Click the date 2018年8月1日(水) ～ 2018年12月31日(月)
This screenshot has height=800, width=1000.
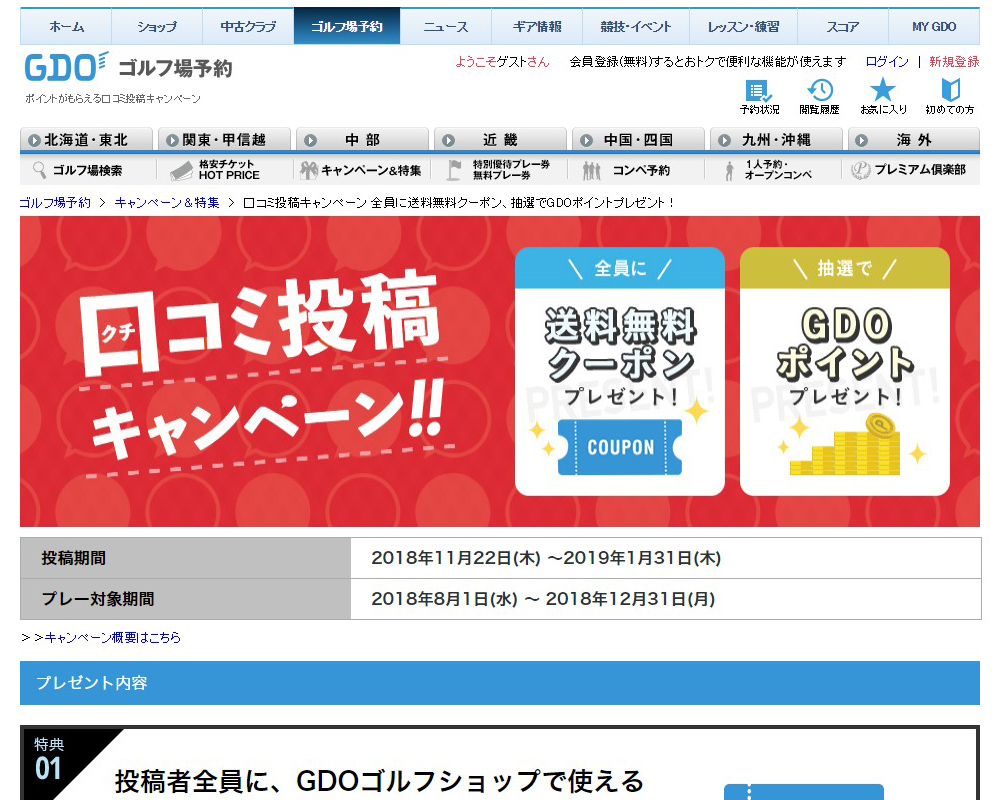(543, 599)
